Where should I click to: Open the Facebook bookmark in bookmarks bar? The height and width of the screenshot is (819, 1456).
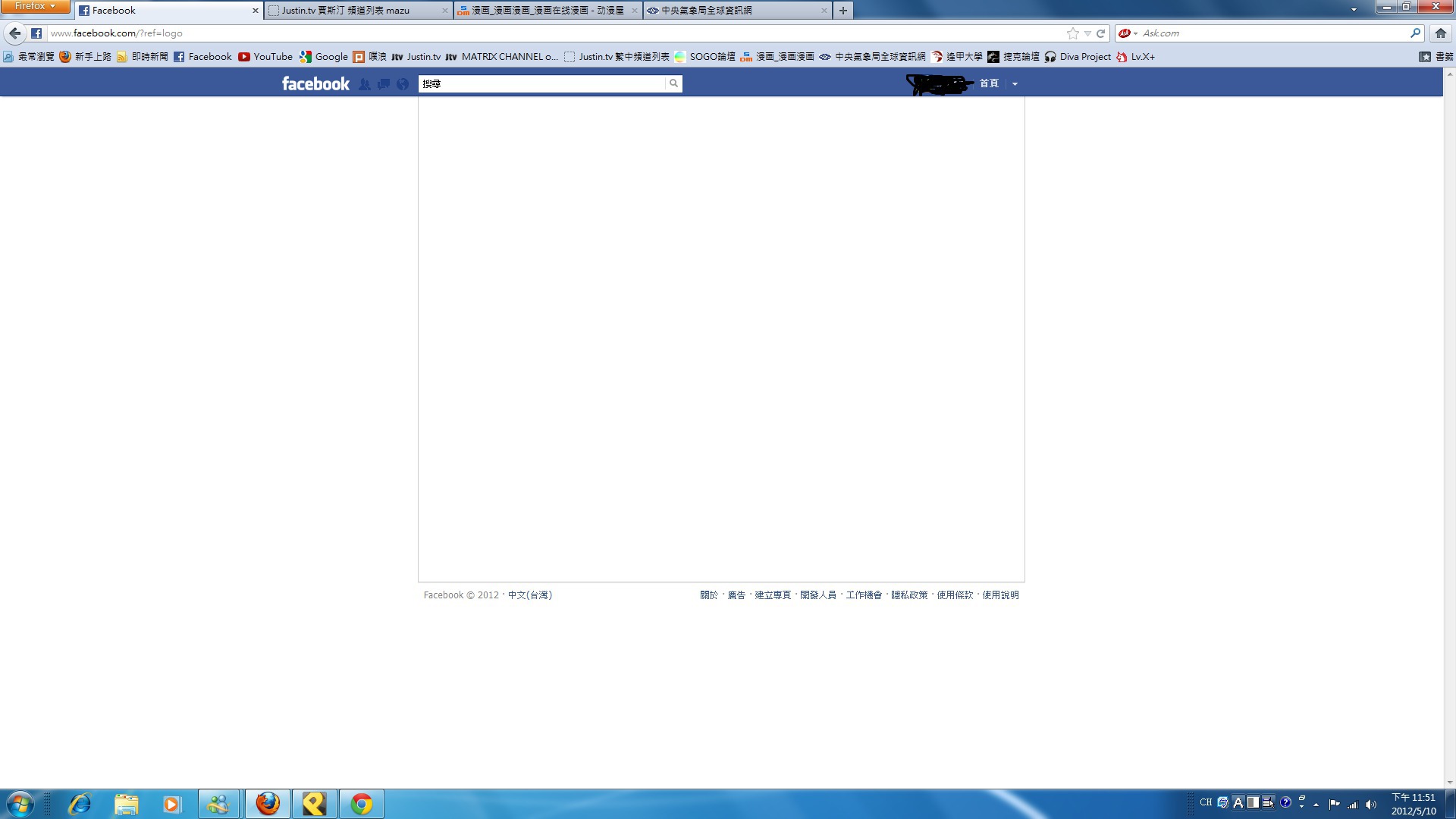202,57
